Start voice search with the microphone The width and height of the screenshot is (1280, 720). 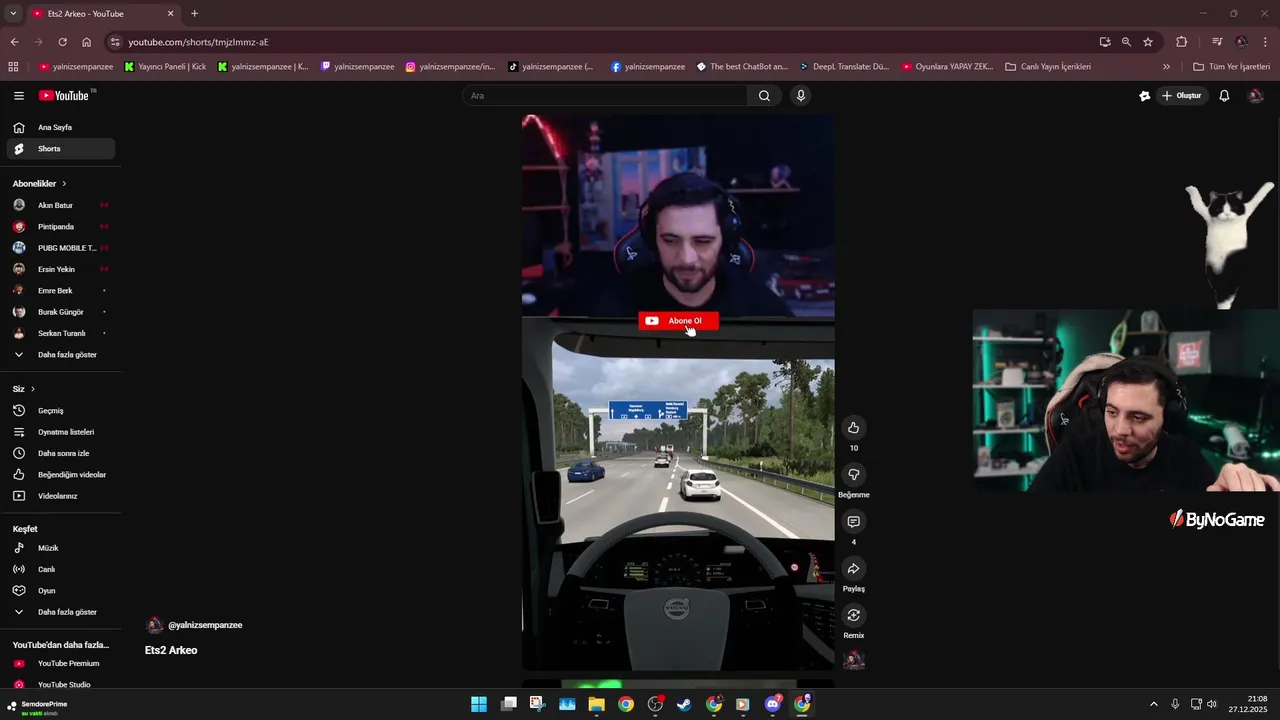[800, 96]
